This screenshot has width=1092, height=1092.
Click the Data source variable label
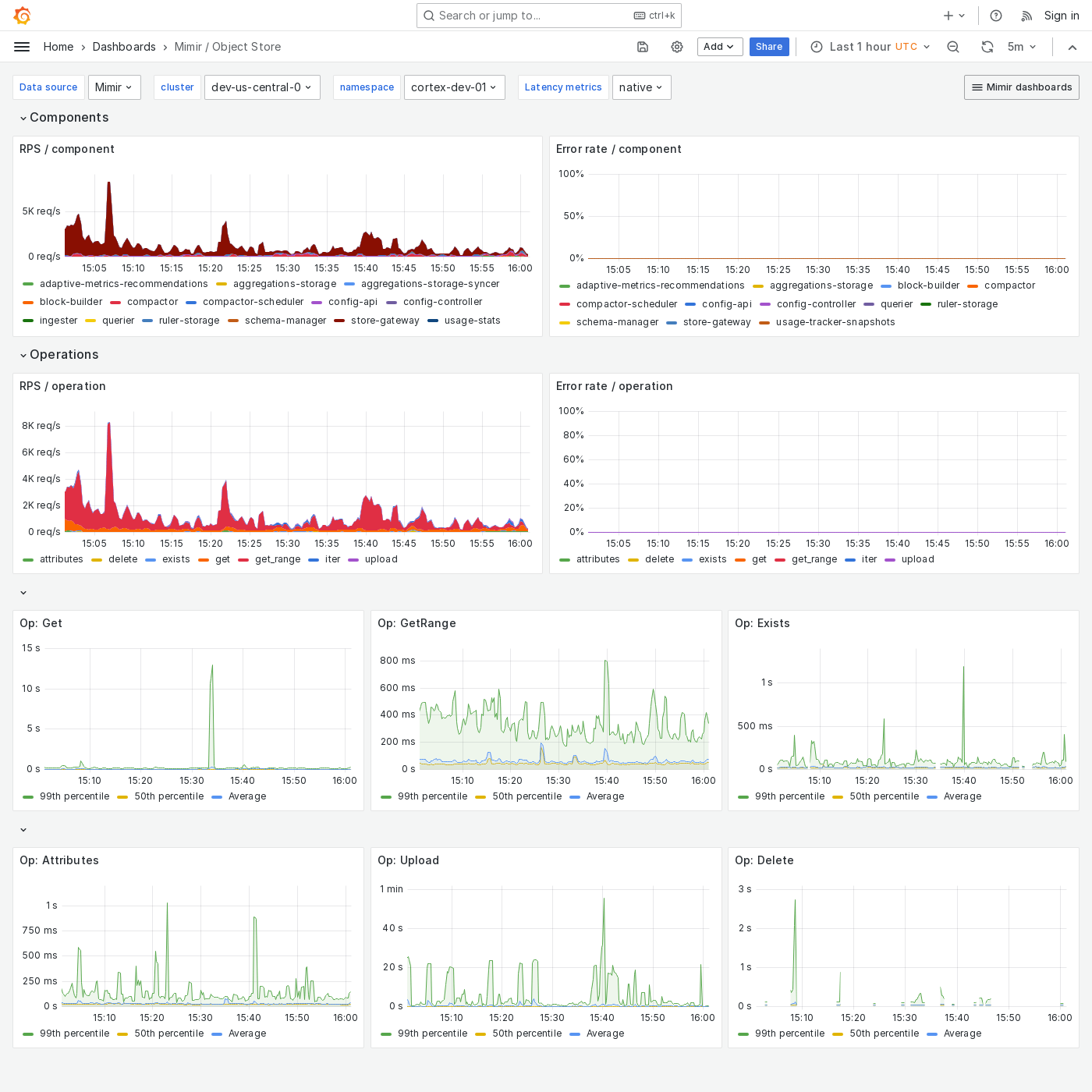point(48,87)
